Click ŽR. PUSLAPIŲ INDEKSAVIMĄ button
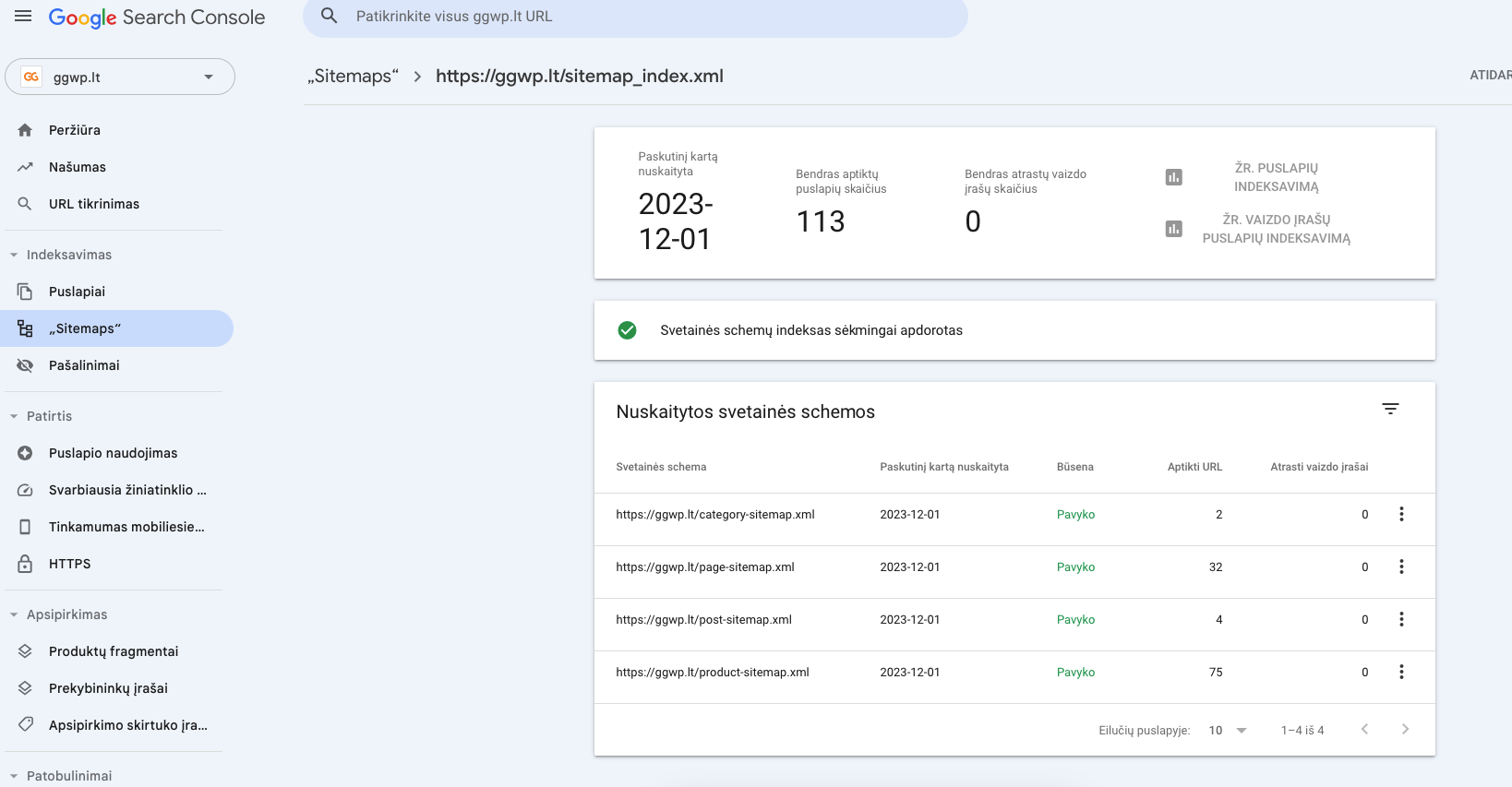Viewport: 1512px width, 787px height. [1277, 177]
